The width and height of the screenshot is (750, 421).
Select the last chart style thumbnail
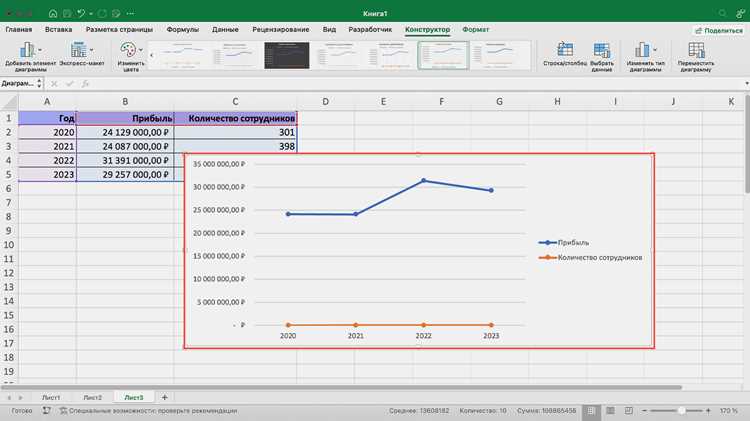click(x=497, y=55)
